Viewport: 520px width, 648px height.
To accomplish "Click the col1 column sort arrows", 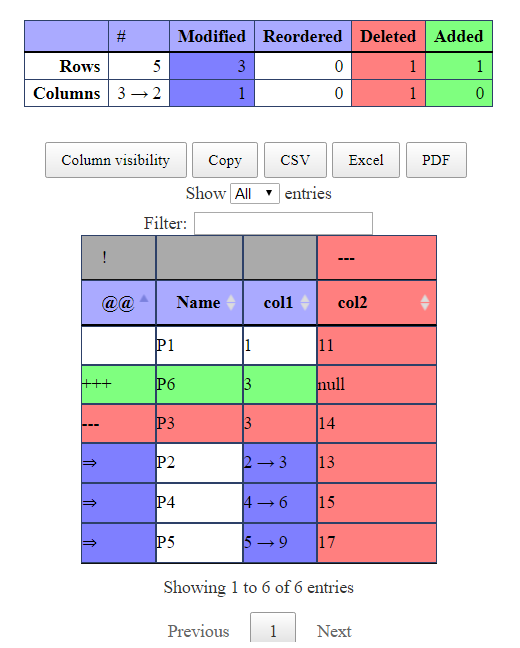I will pyautogui.click(x=305, y=303).
